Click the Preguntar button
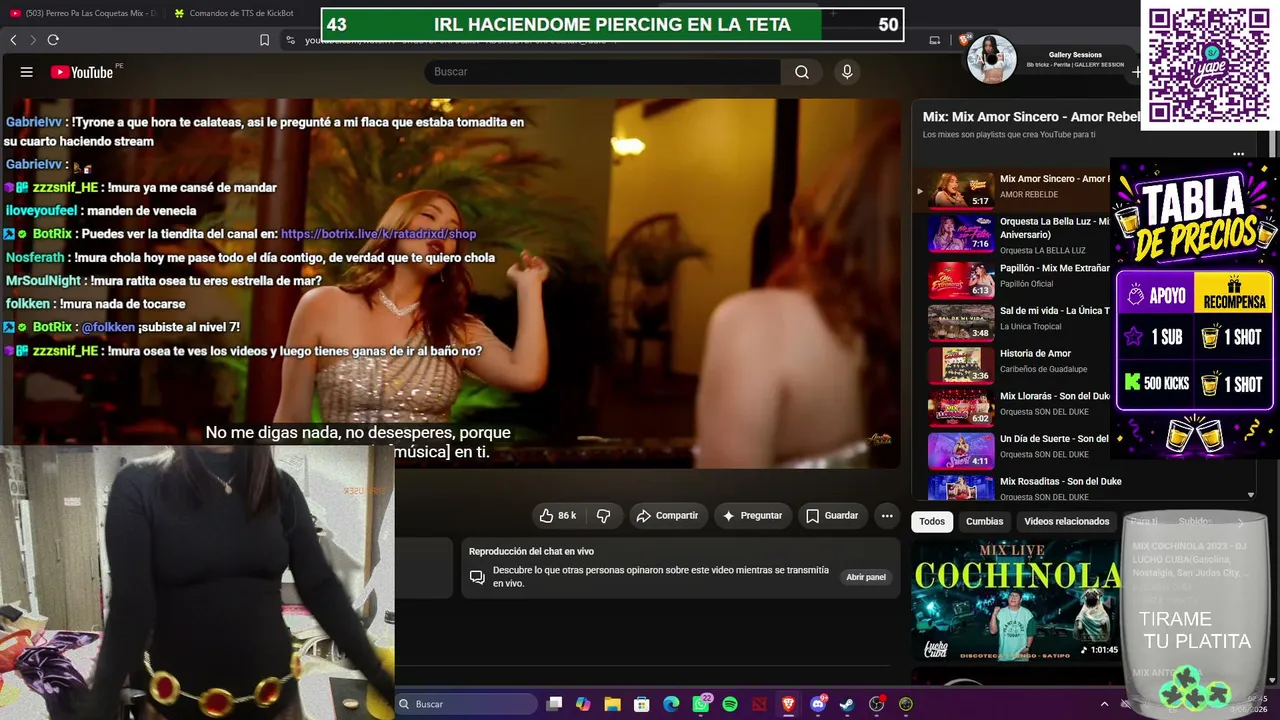This screenshot has height=720, width=1280. click(752, 516)
